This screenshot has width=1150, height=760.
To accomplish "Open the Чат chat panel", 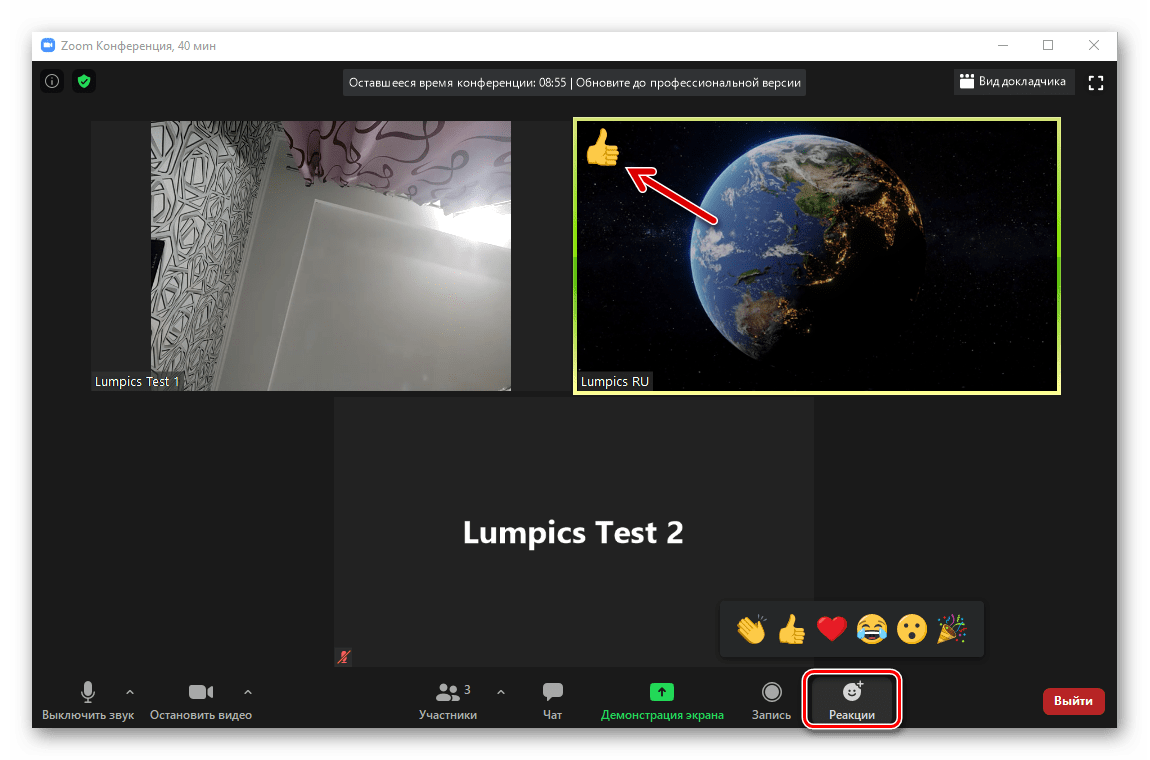I will coord(552,701).
